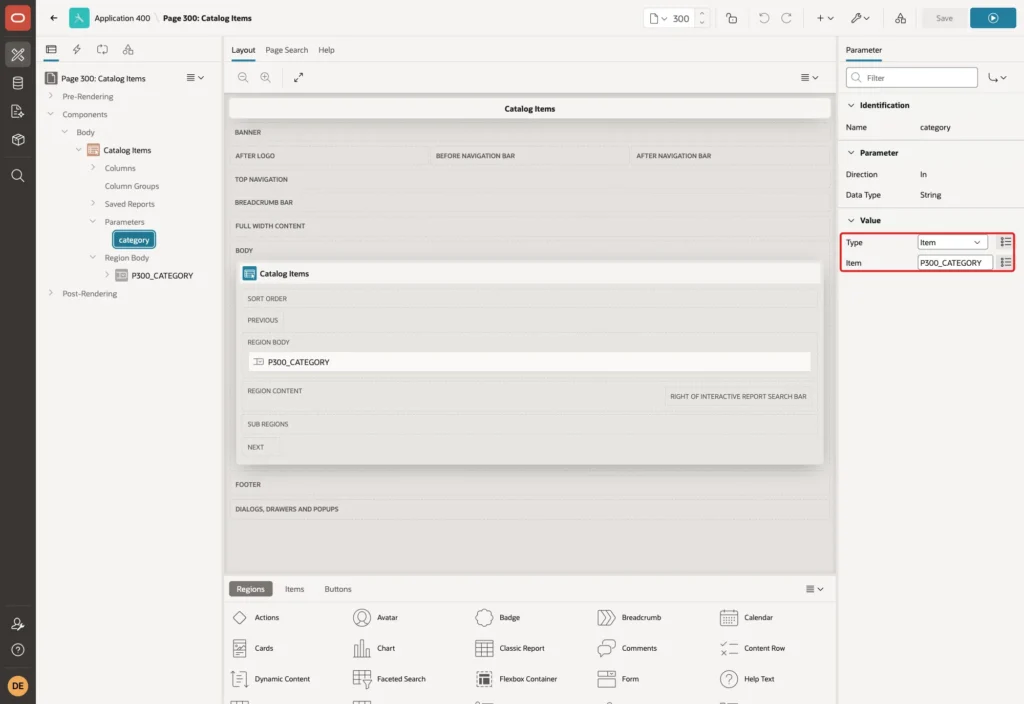Click the Filter properties field
This screenshot has height=704, width=1024.
912,78
